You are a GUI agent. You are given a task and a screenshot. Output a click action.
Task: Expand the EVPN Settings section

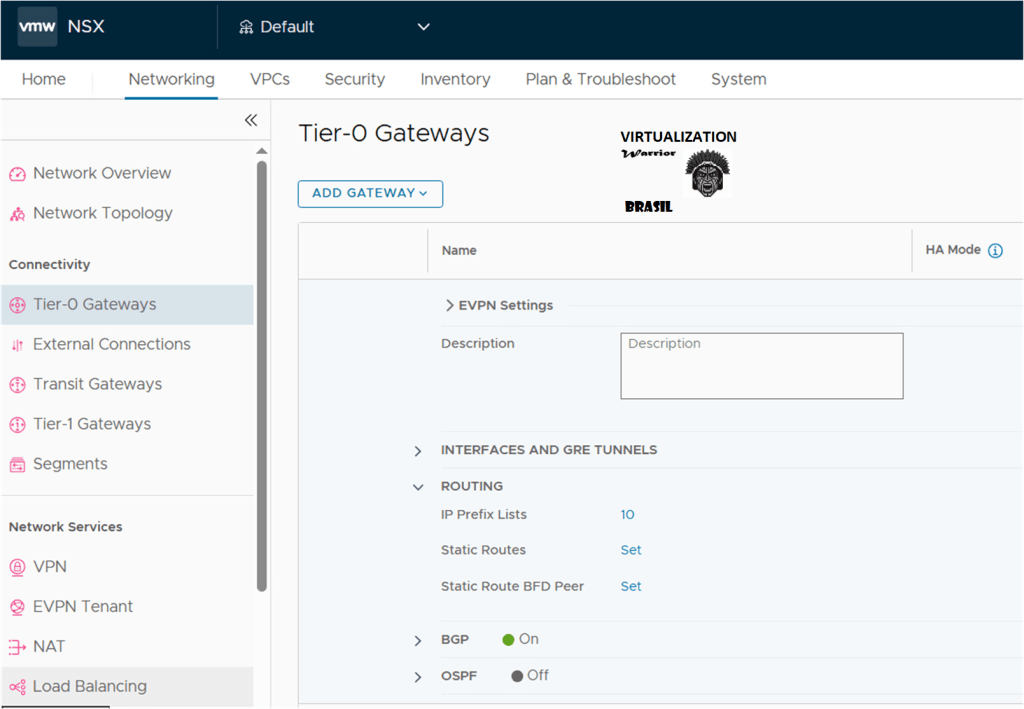450,306
